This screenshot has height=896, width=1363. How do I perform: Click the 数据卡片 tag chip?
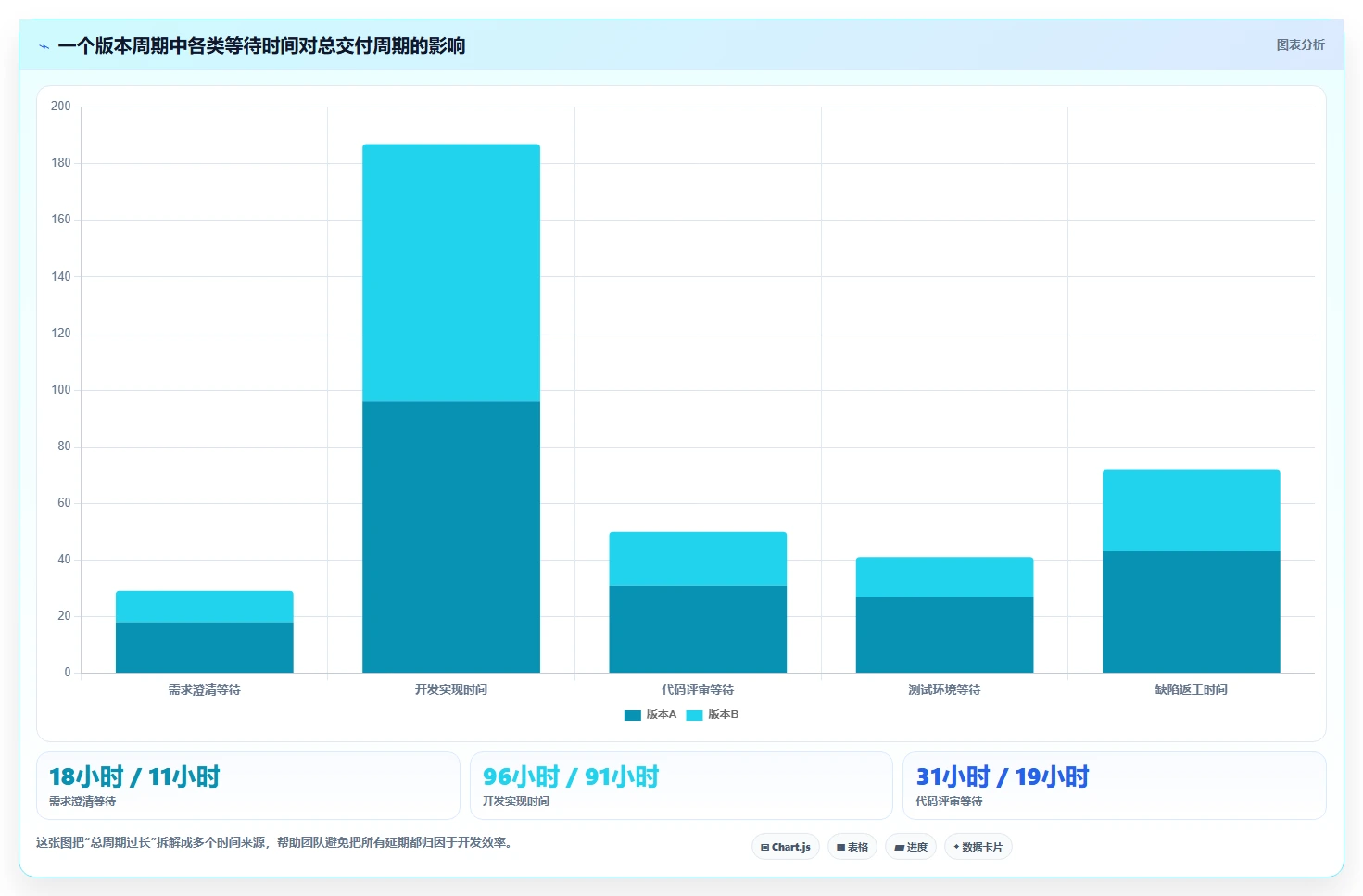click(978, 847)
